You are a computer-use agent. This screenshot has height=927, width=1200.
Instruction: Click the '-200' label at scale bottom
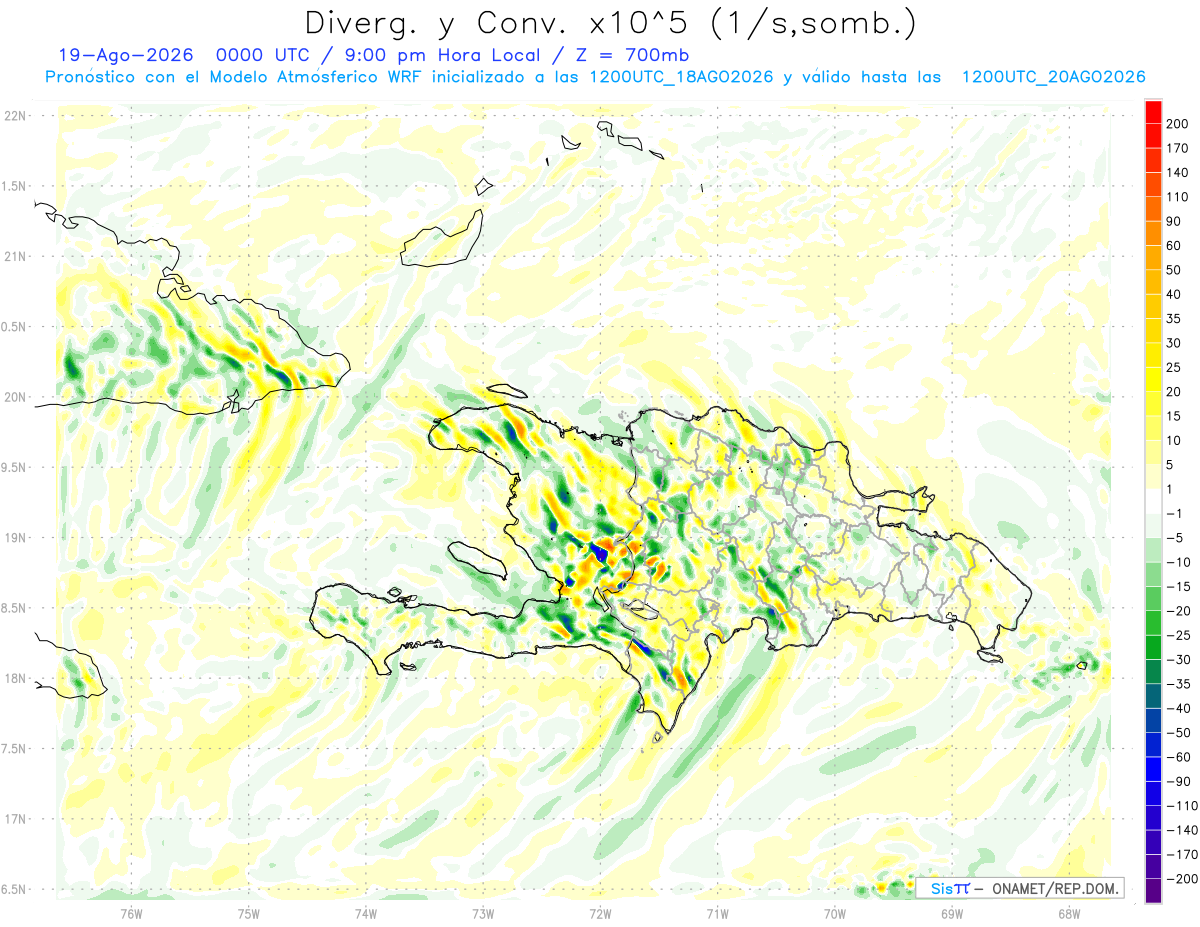pos(1183,879)
